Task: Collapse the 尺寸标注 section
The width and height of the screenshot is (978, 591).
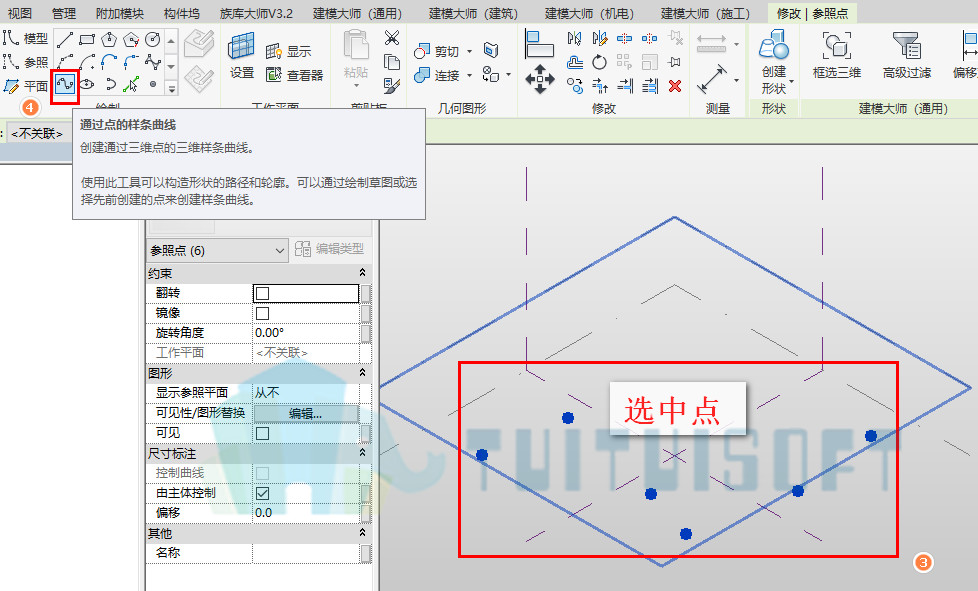Action: 362,453
